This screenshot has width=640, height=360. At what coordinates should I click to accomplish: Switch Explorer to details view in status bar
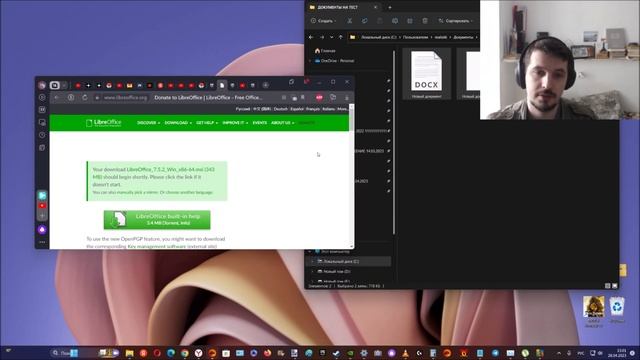(x=607, y=286)
